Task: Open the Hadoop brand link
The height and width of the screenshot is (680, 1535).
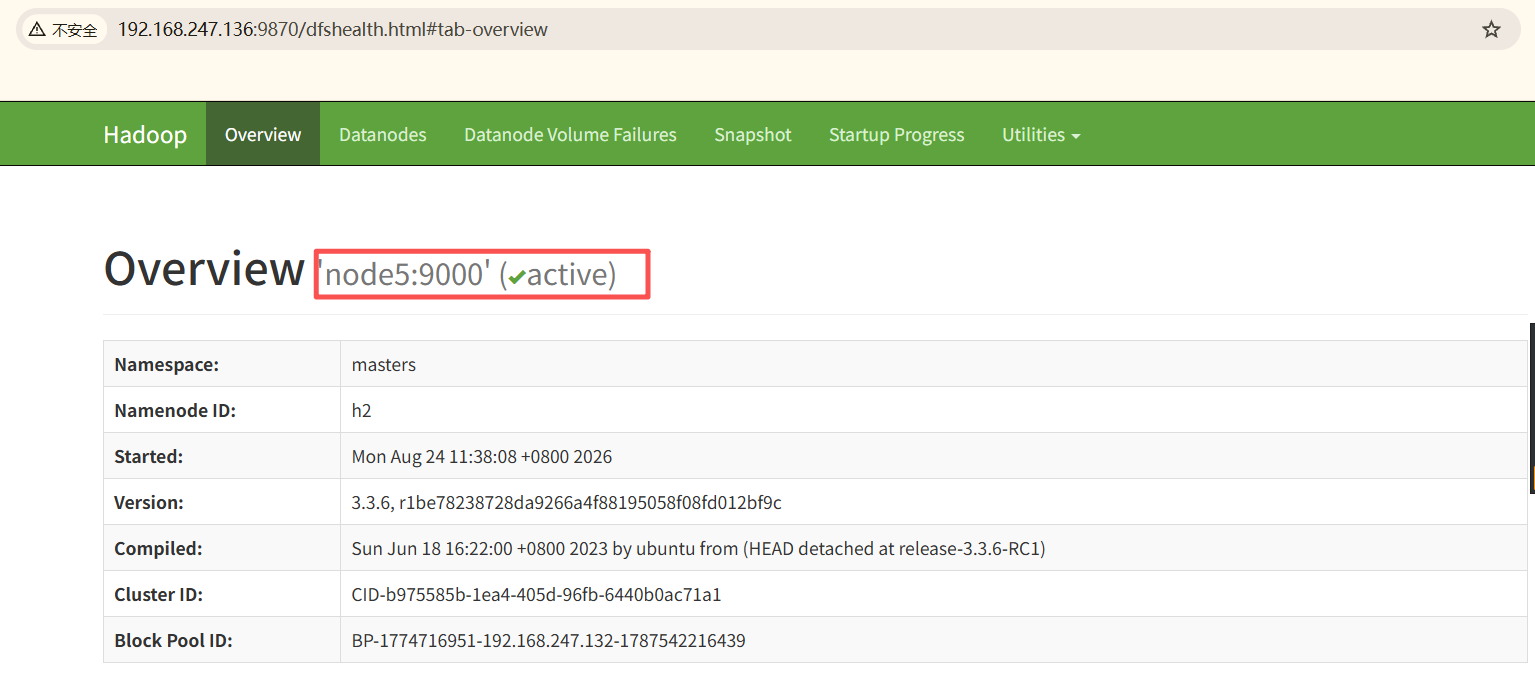Action: 145,134
